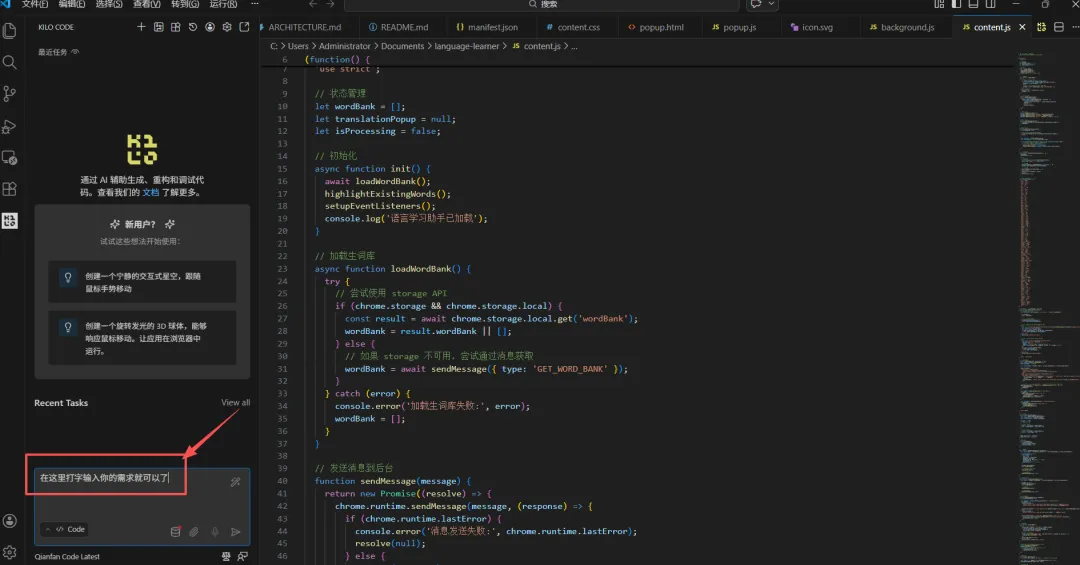Screen dimensions: 1080x565
Task: Split the editor with the layout icon
Action: [1059, 27]
